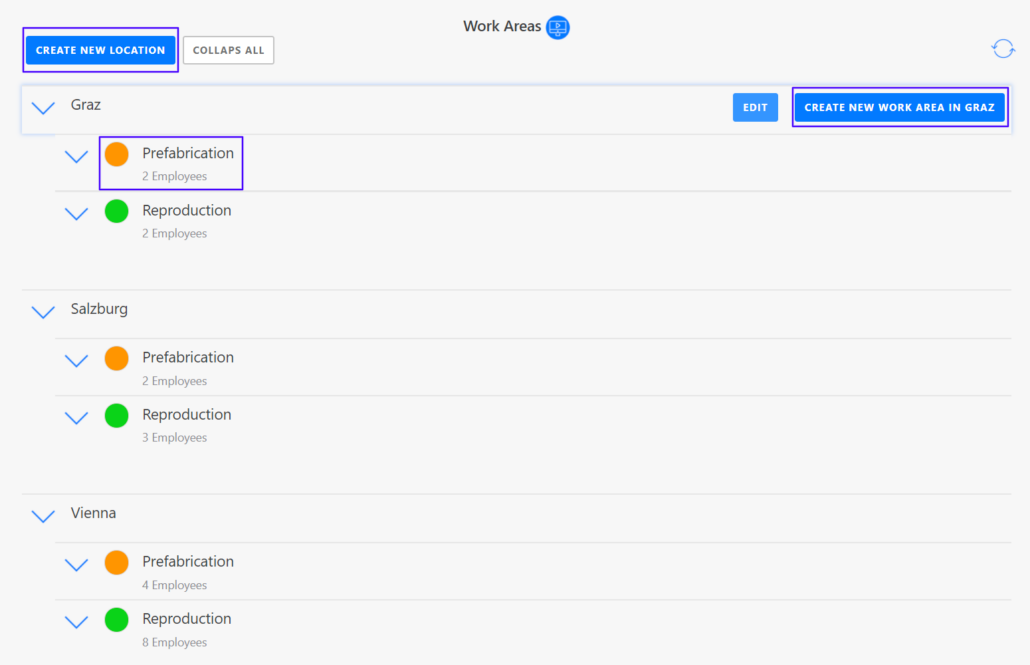This screenshot has width=1030, height=665.
Task: Select the Salzburg location name
Action: coord(99,309)
